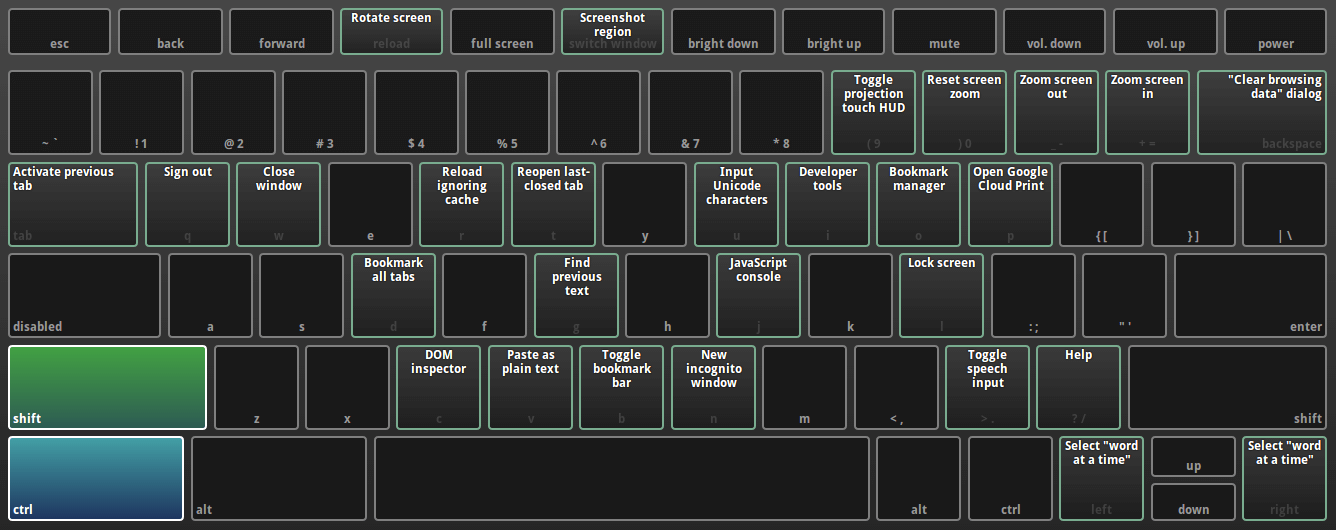Click the 'New incognito window' key
This screenshot has height=530, width=1336.
(713, 387)
